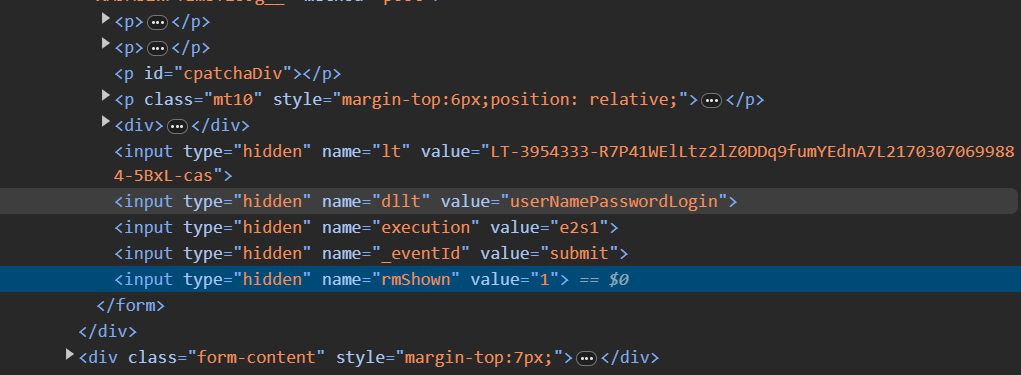Select the name value "lt"
1021x375 pixels.
391,152
